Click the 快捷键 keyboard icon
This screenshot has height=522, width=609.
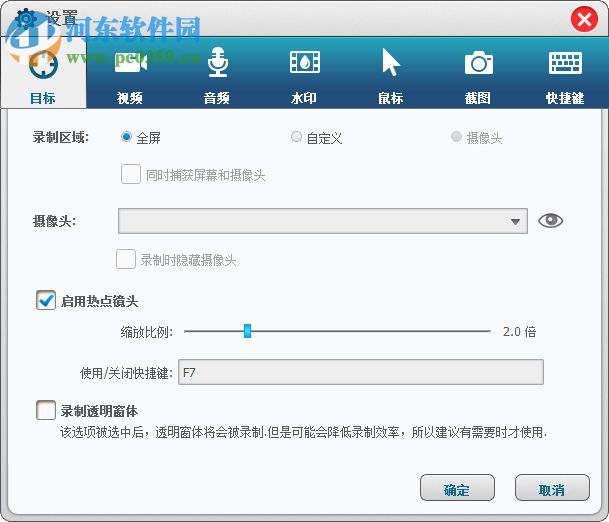(565, 63)
